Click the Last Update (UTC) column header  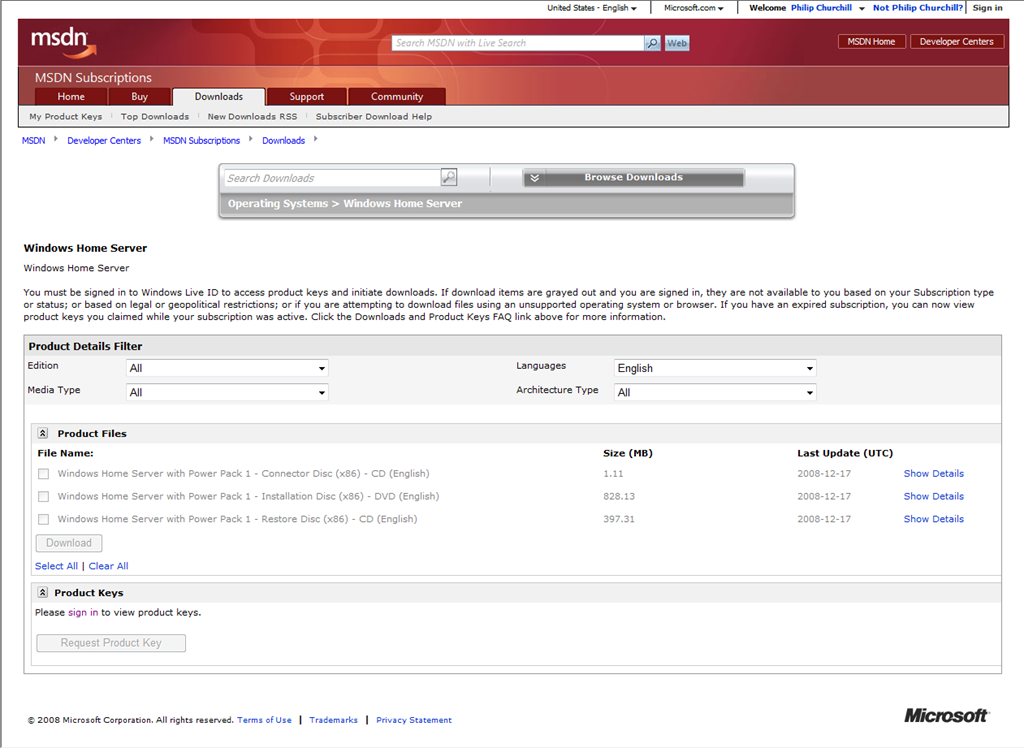click(x=845, y=453)
